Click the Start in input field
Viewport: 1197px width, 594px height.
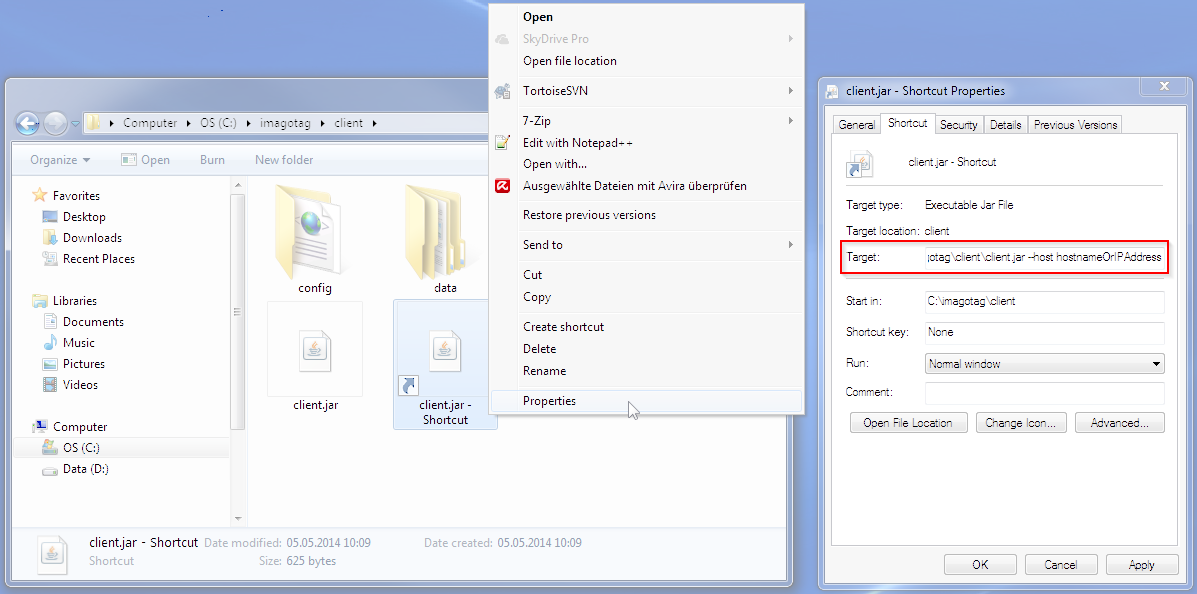point(1044,302)
